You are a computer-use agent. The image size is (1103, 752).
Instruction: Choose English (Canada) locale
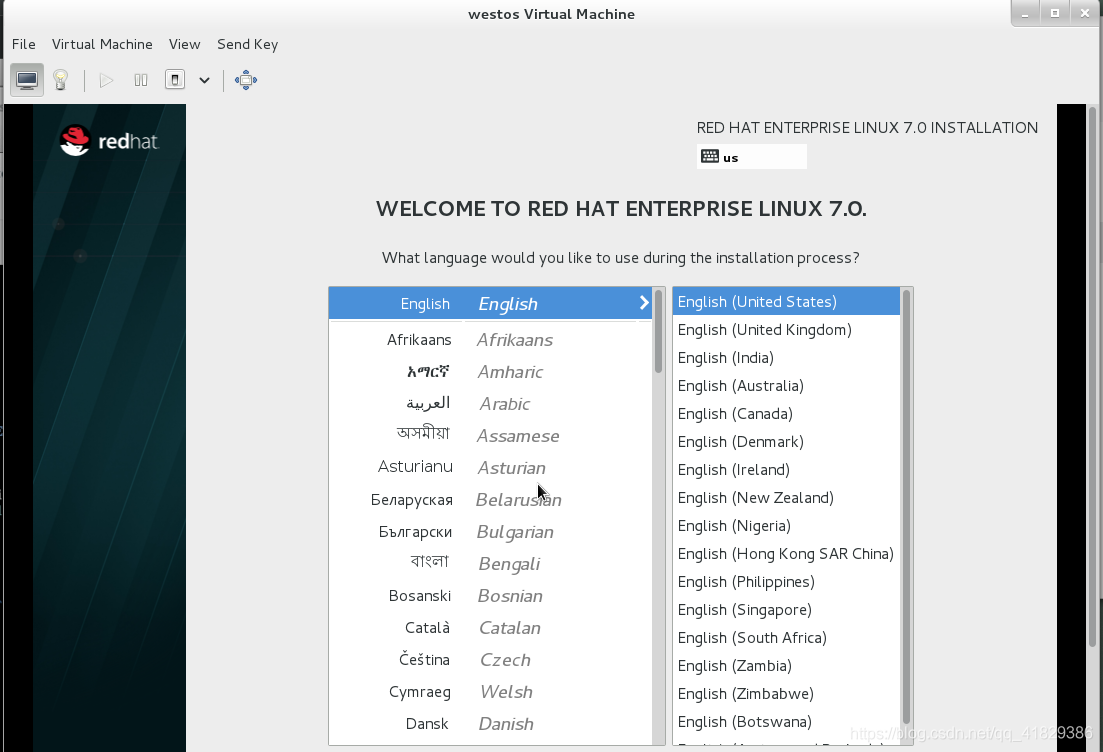point(786,414)
